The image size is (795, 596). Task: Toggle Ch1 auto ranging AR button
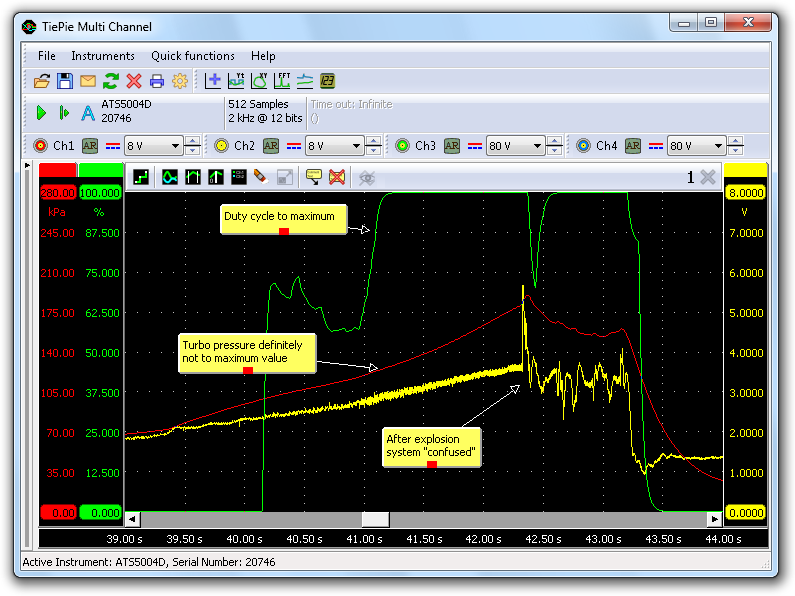coord(90,146)
